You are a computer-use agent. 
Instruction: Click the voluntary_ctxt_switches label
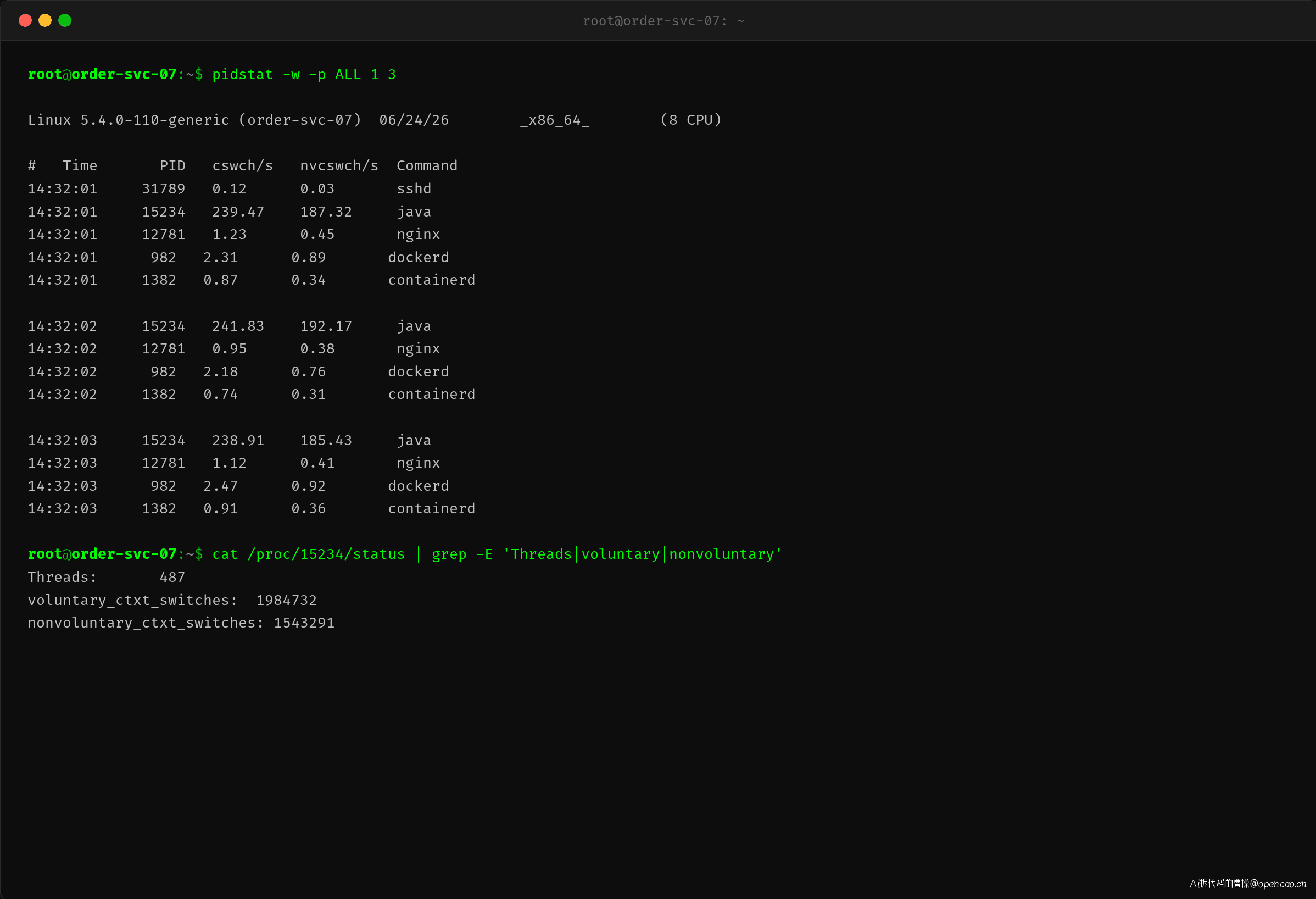(132, 601)
